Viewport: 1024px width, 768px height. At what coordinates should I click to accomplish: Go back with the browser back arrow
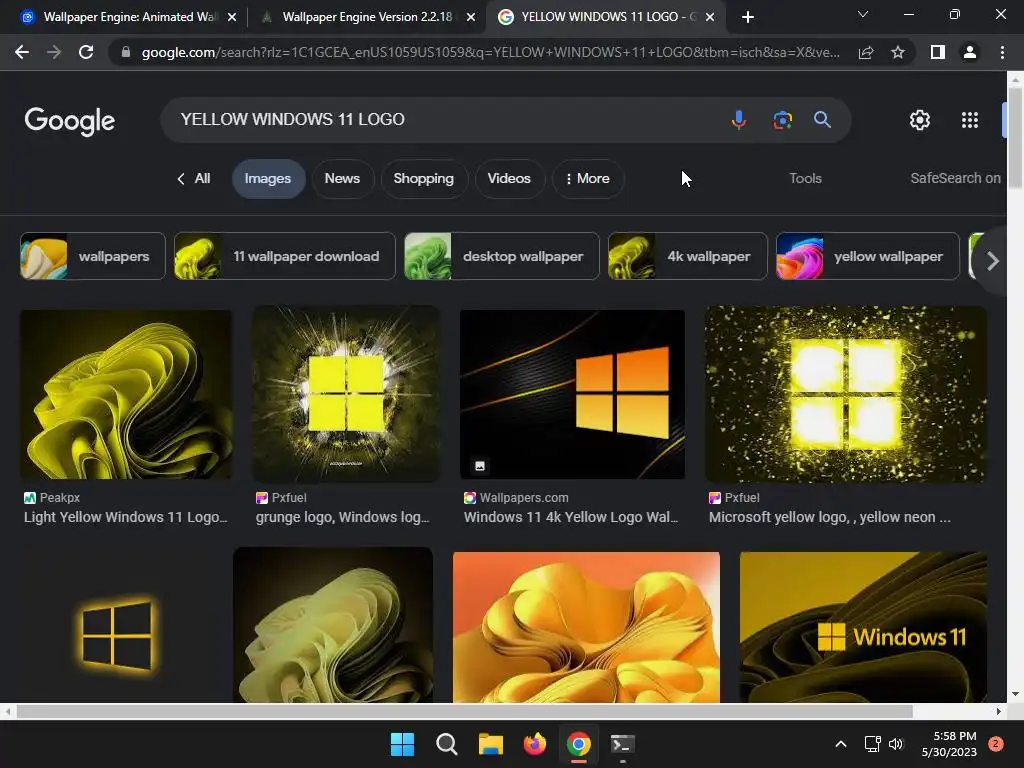(22, 52)
